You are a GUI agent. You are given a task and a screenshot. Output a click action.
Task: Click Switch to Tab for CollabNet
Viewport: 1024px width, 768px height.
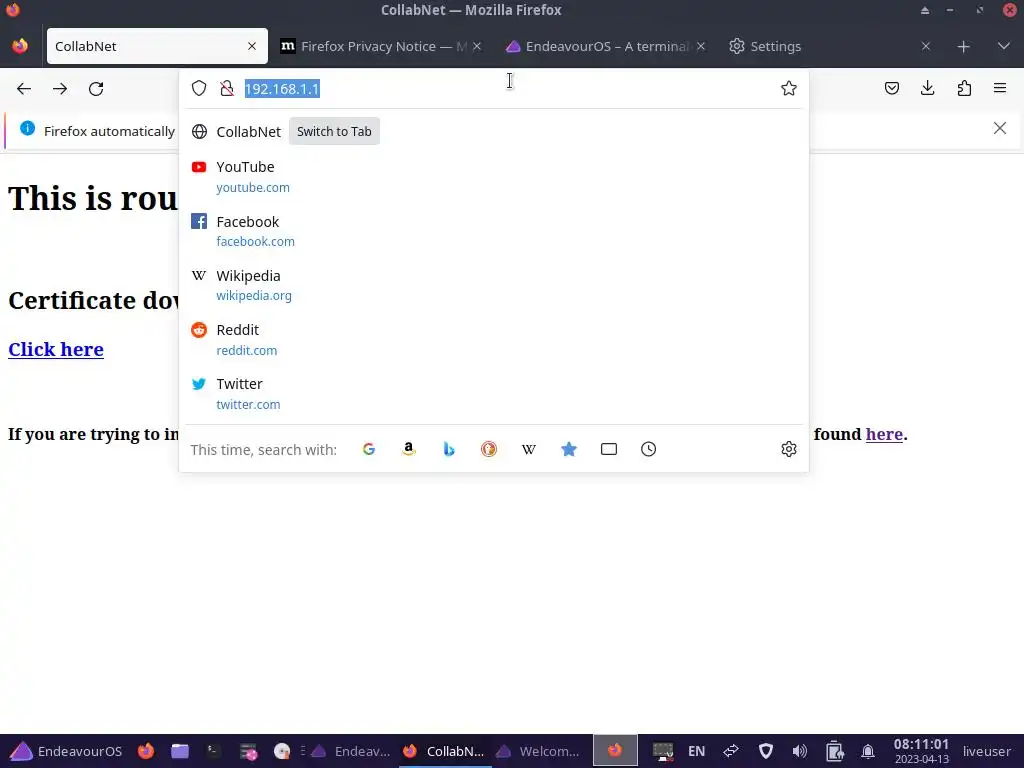[334, 131]
